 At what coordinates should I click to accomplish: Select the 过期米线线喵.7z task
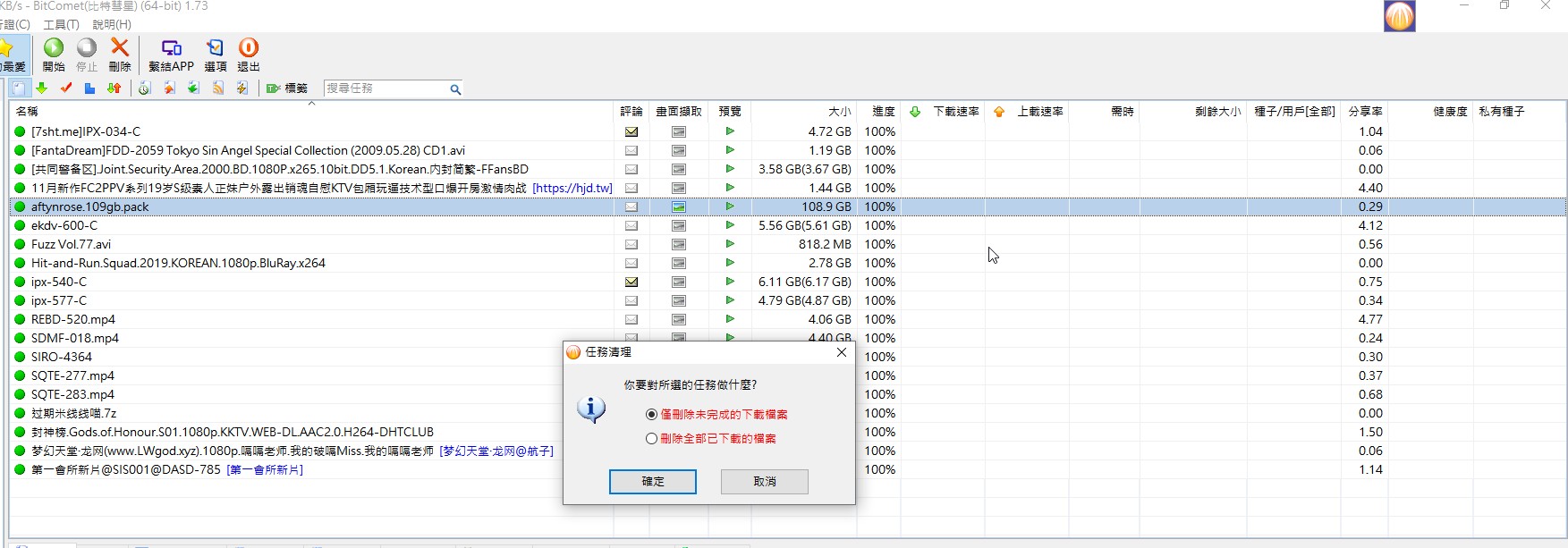point(73,413)
